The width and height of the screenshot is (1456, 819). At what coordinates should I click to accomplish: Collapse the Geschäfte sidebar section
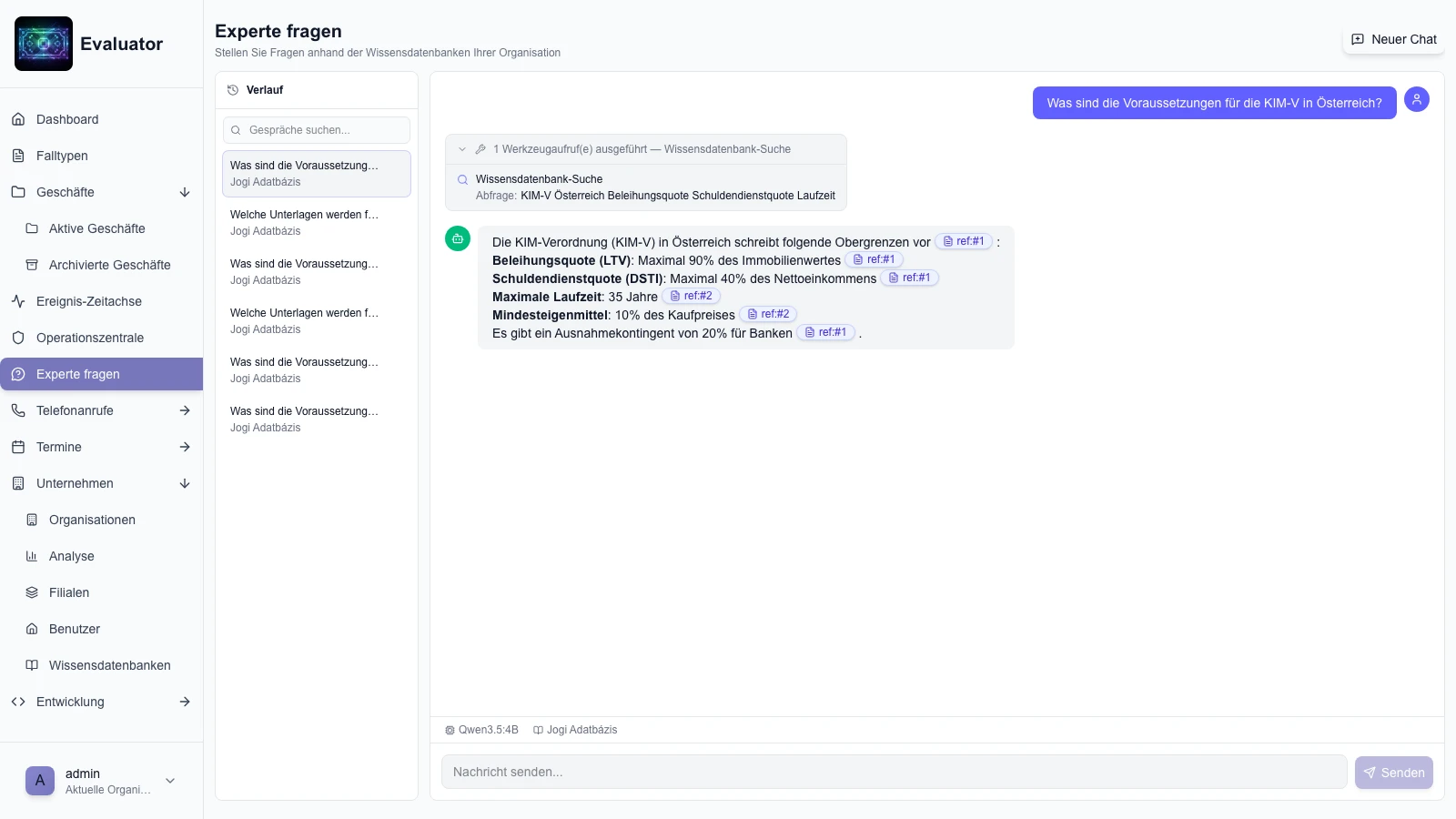pyautogui.click(x=185, y=192)
